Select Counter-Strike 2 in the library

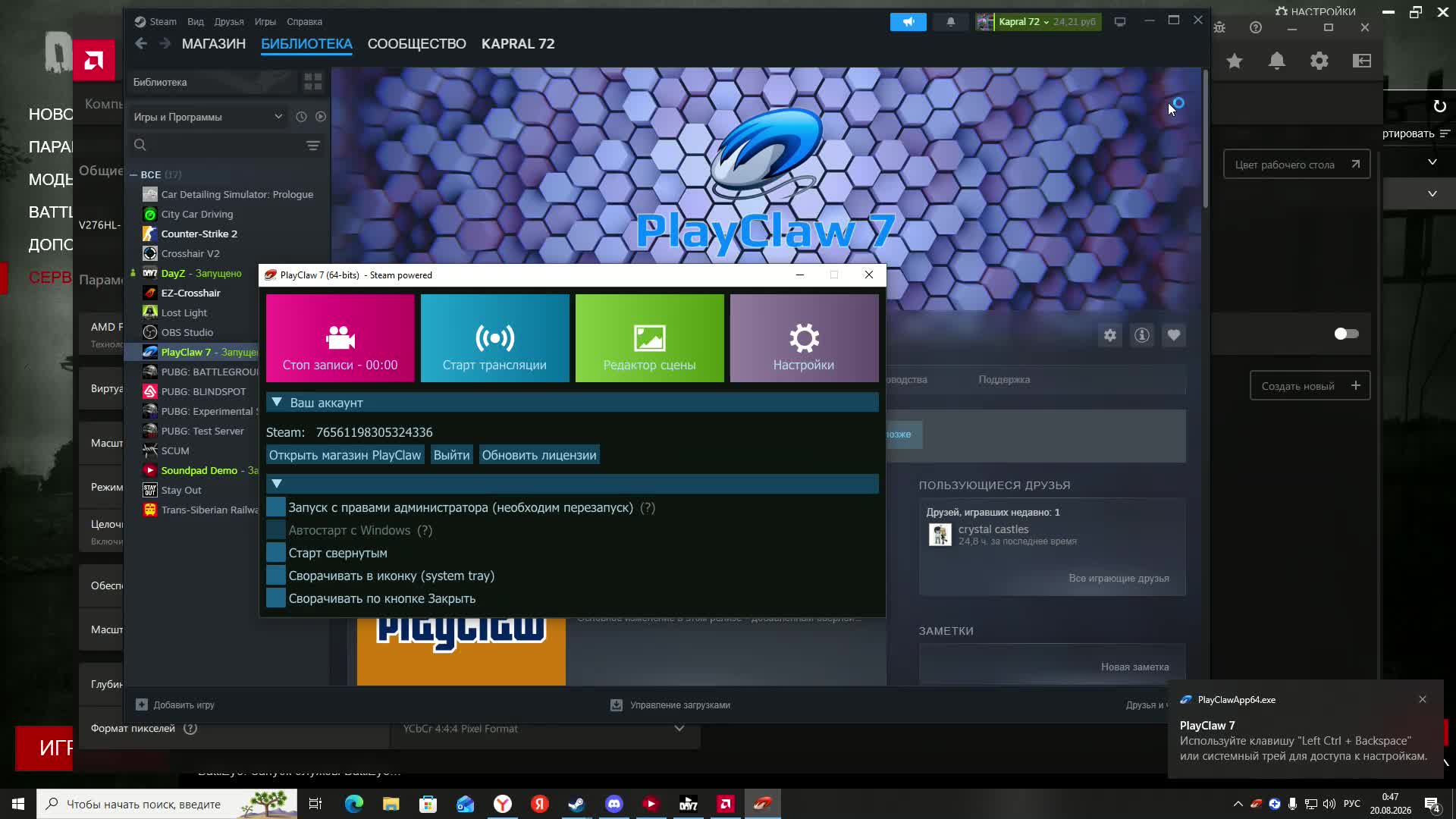[x=199, y=234]
